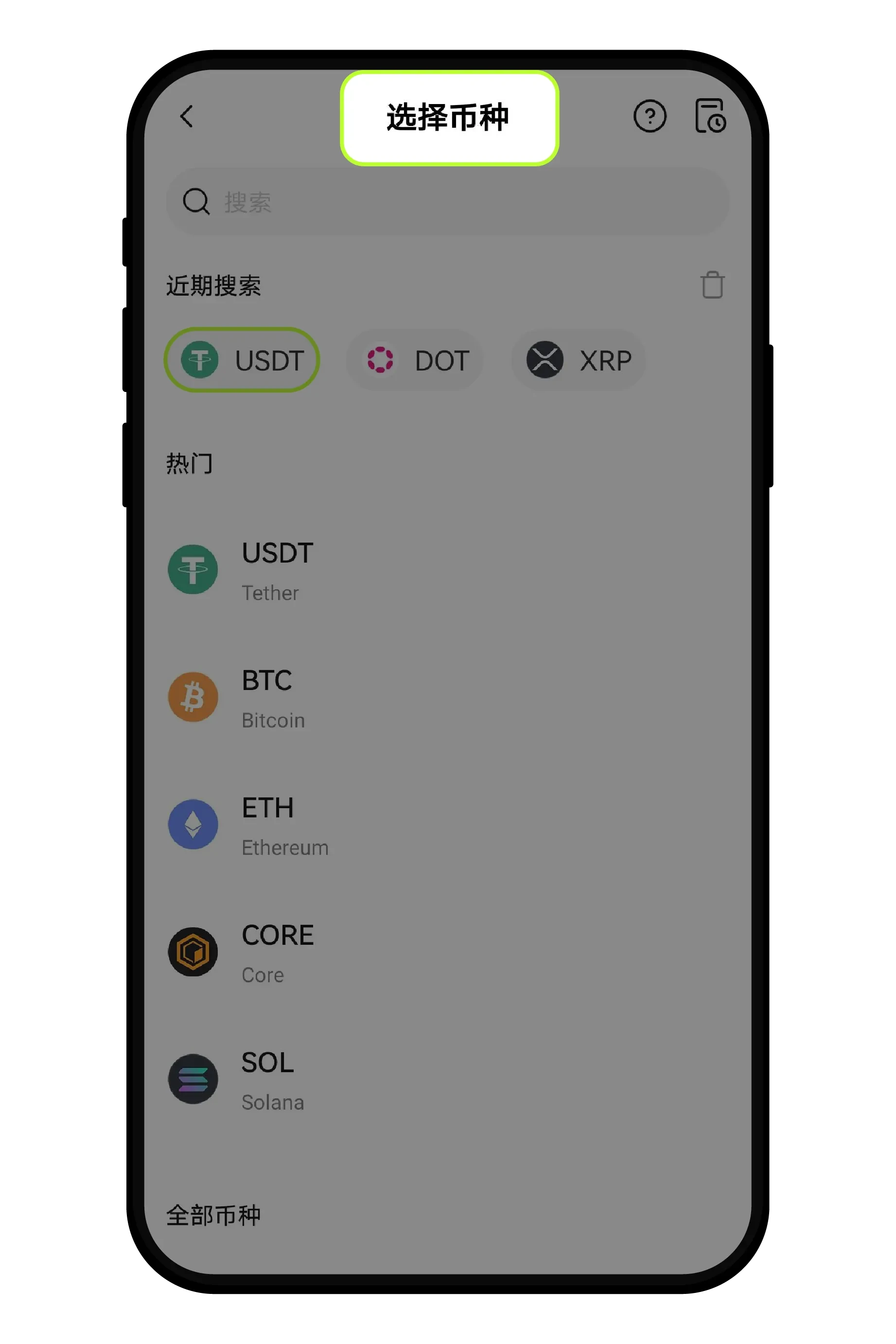The width and height of the screenshot is (896, 1344).
Task: Open the help question mark icon
Action: [650, 116]
